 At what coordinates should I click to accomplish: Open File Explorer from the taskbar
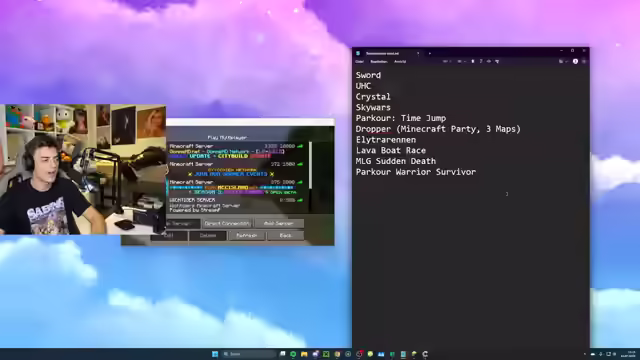(x=304, y=354)
